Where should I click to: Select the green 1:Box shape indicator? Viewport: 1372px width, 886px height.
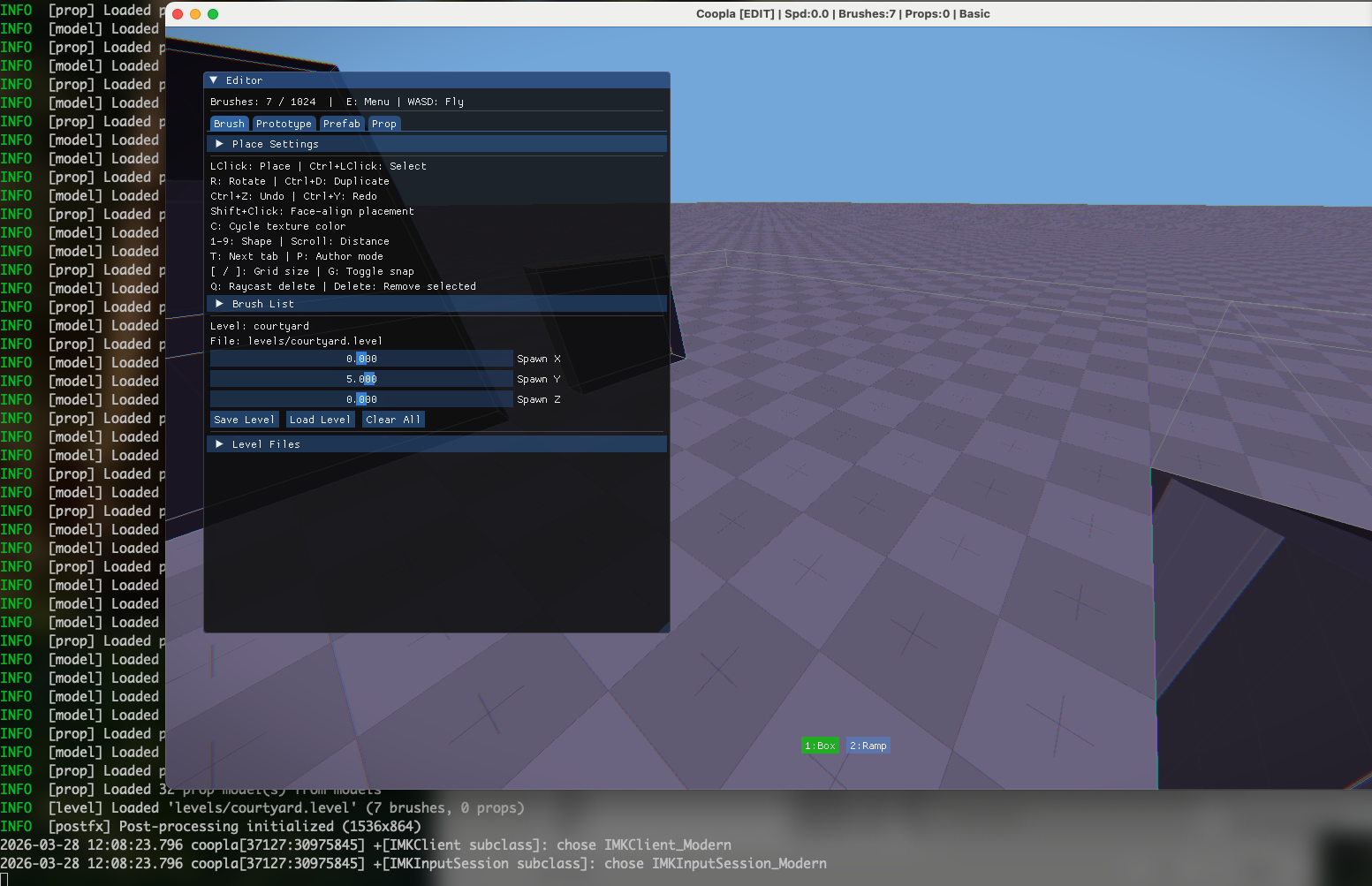coord(820,745)
